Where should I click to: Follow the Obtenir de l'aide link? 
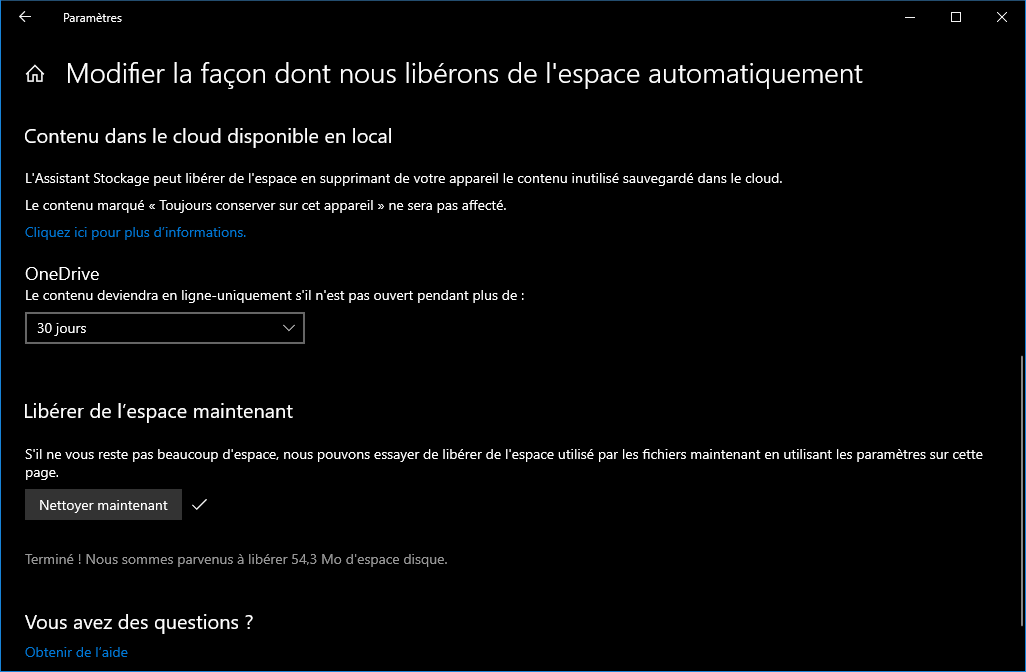pos(76,652)
